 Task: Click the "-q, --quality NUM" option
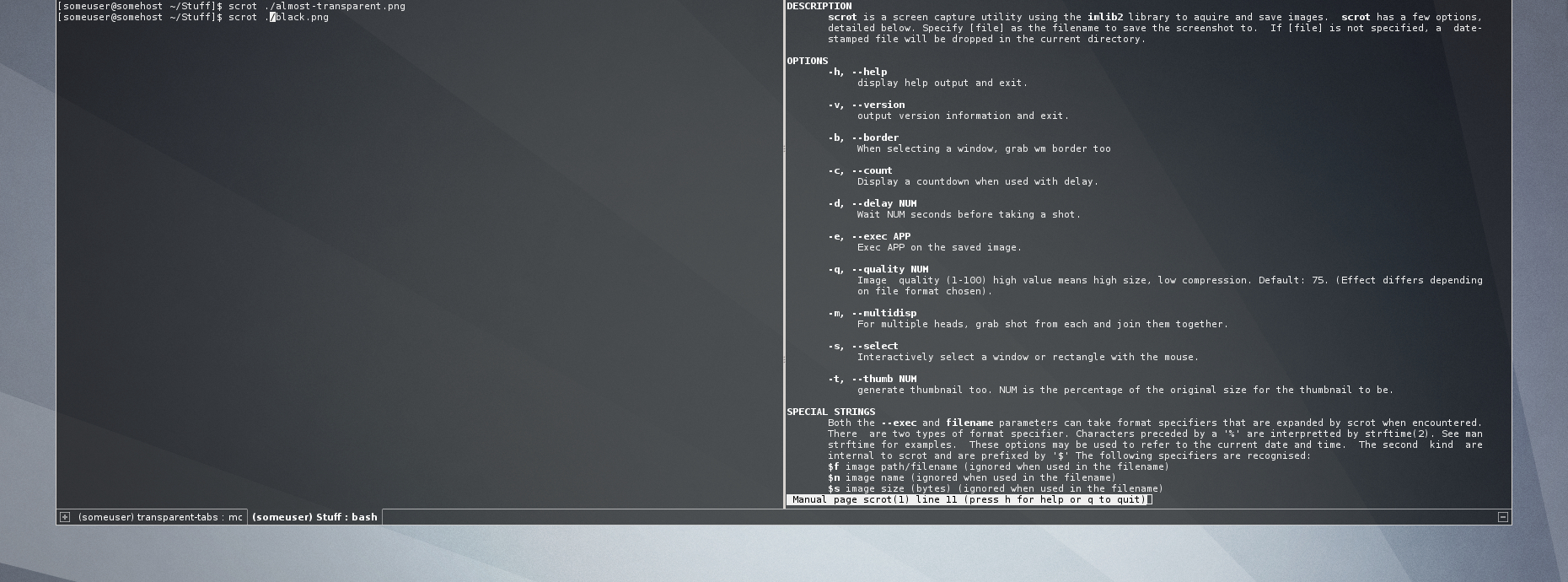878,269
